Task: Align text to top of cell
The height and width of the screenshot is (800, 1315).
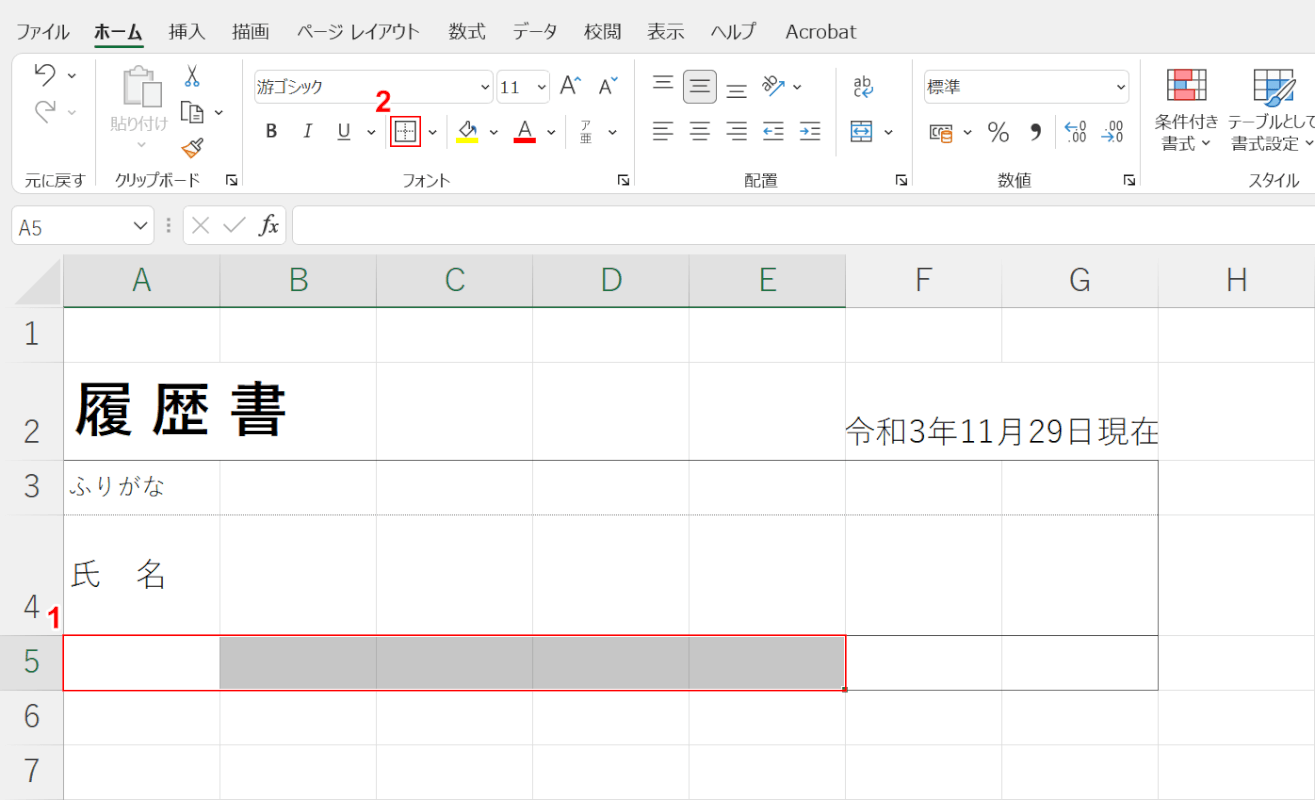Action: coord(663,86)
